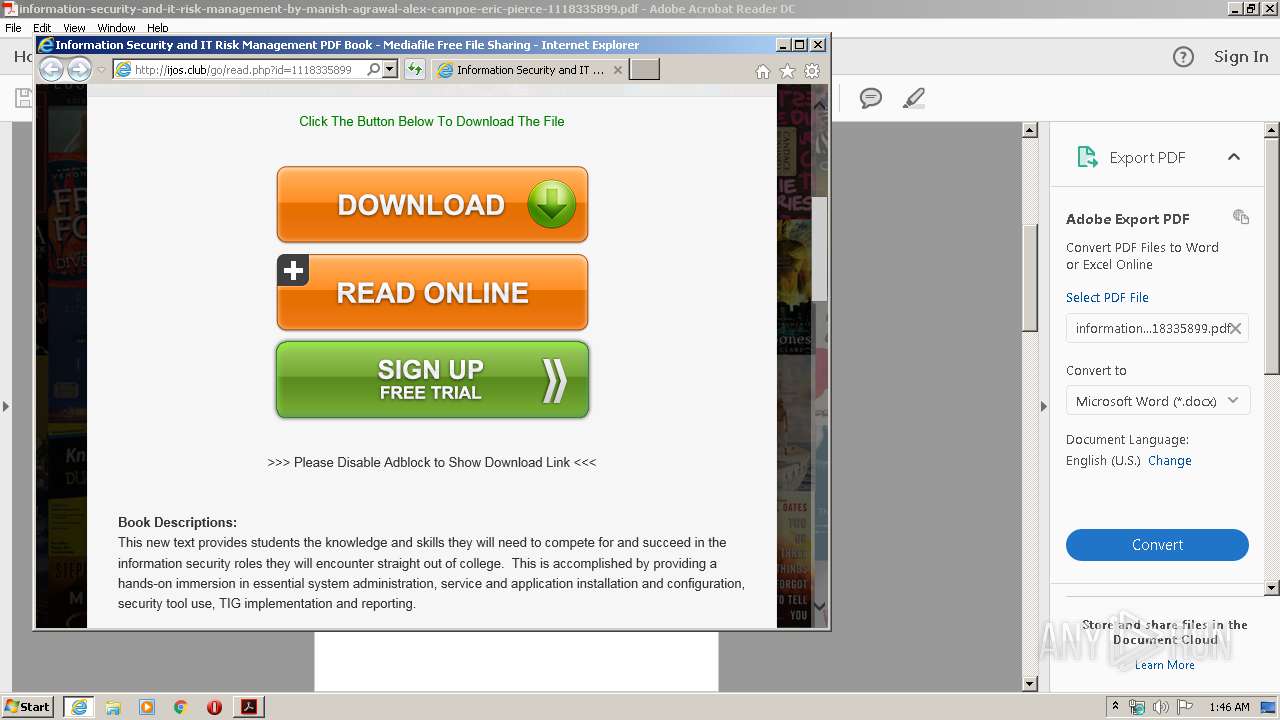Show hidden system tray icons

tap(1115, 707)
